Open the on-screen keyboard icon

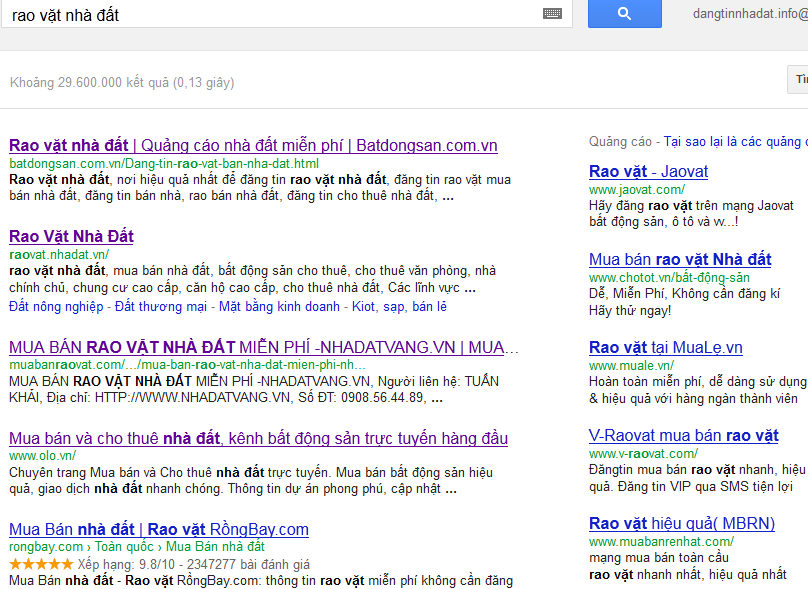[580, 14]
